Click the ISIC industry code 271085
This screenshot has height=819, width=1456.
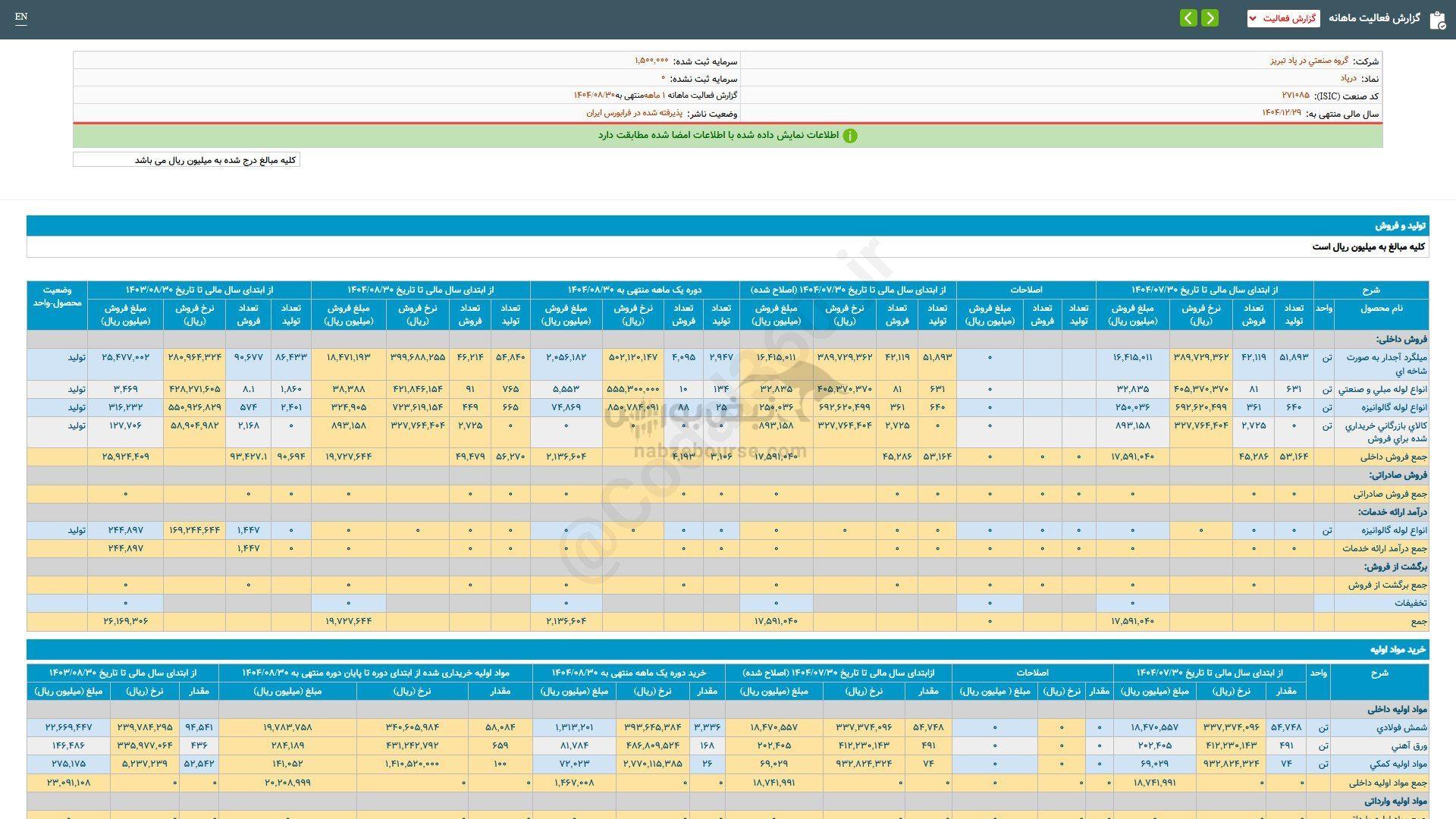[x=1295, y=96]
